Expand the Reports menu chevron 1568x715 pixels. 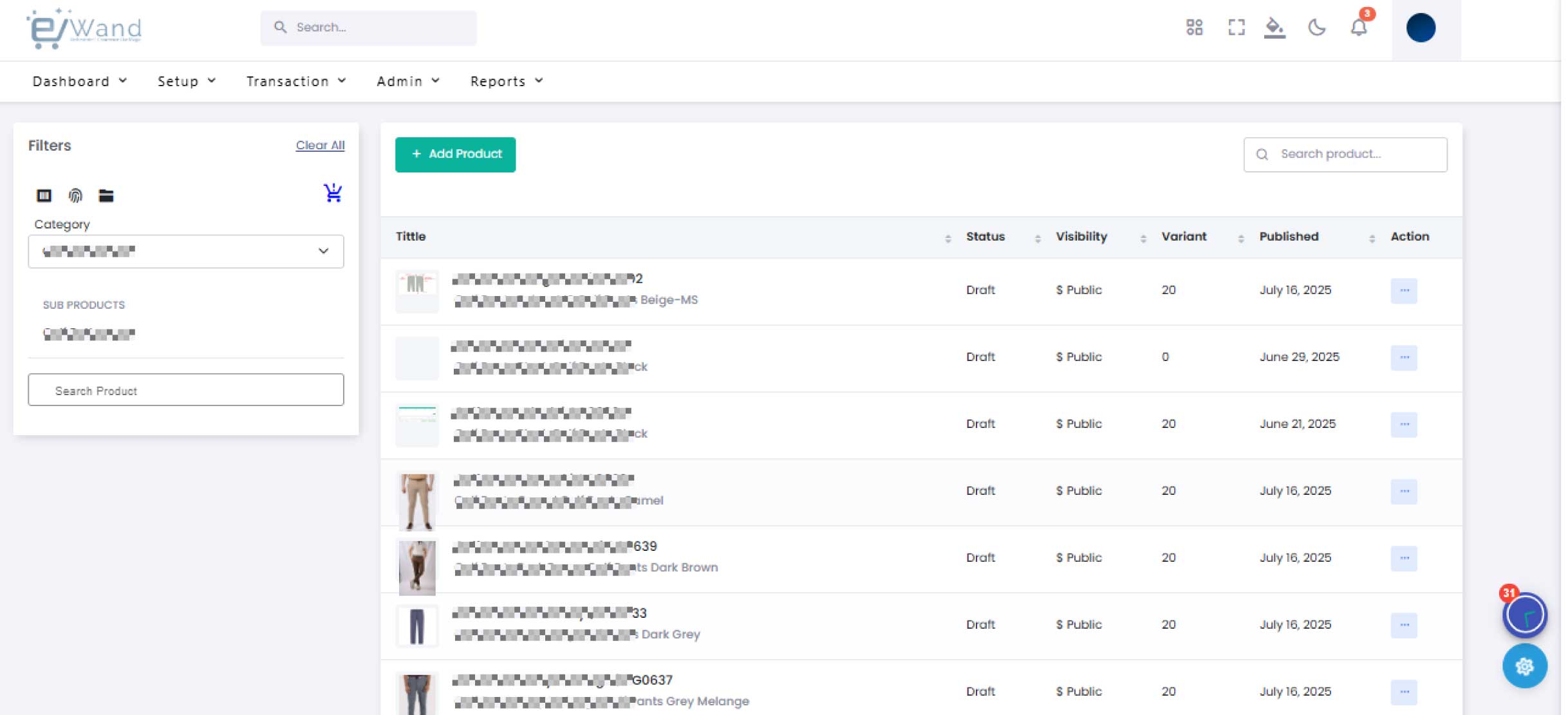point(539,81)
